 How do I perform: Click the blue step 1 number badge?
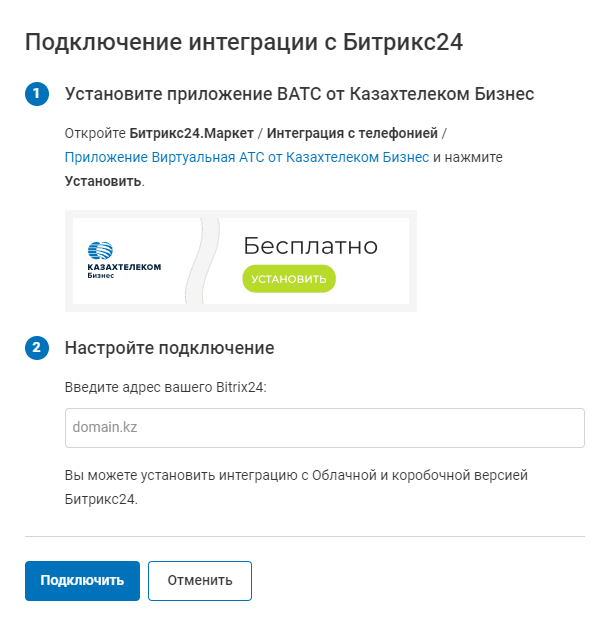(x=36, y=94)
